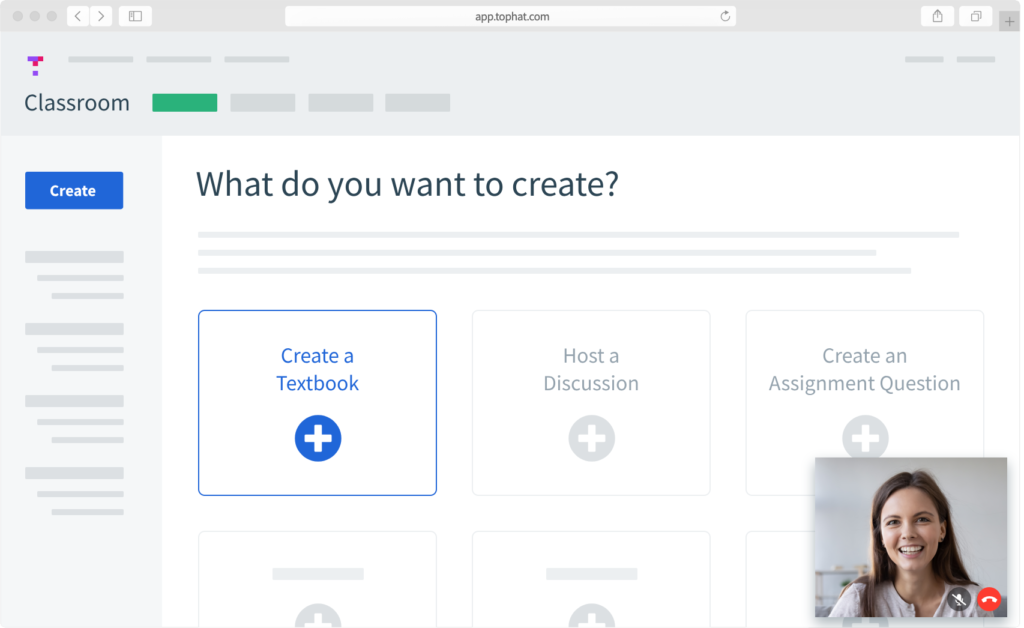
Task: Select the Create a Textbook card title
Action: click(x=317, y=369)
